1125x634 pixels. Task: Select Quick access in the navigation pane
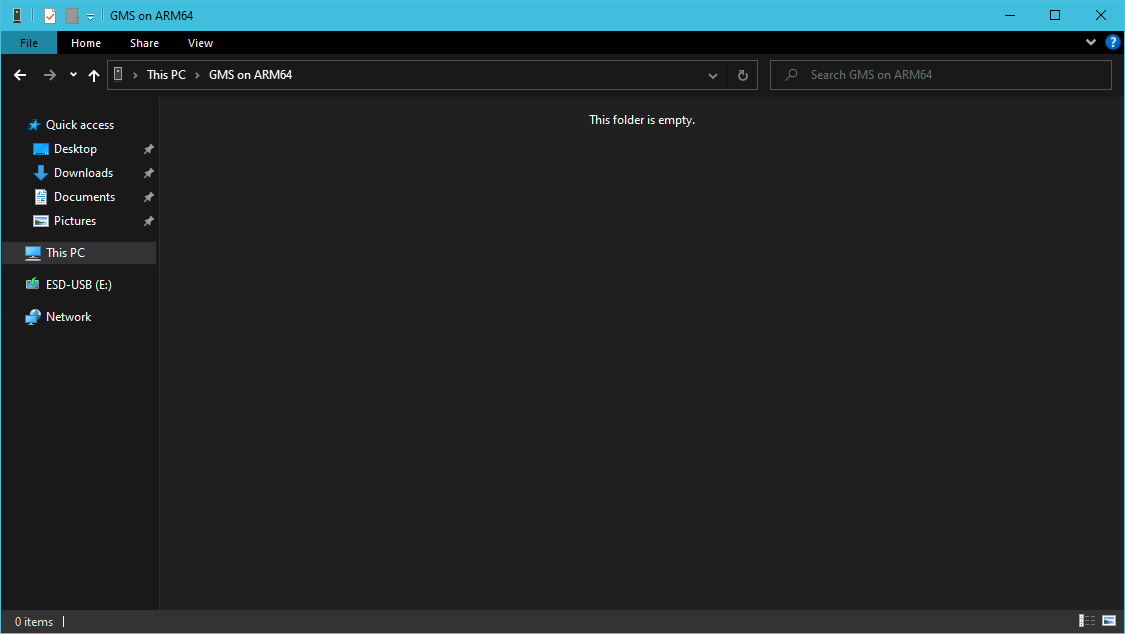coord(80,125)
